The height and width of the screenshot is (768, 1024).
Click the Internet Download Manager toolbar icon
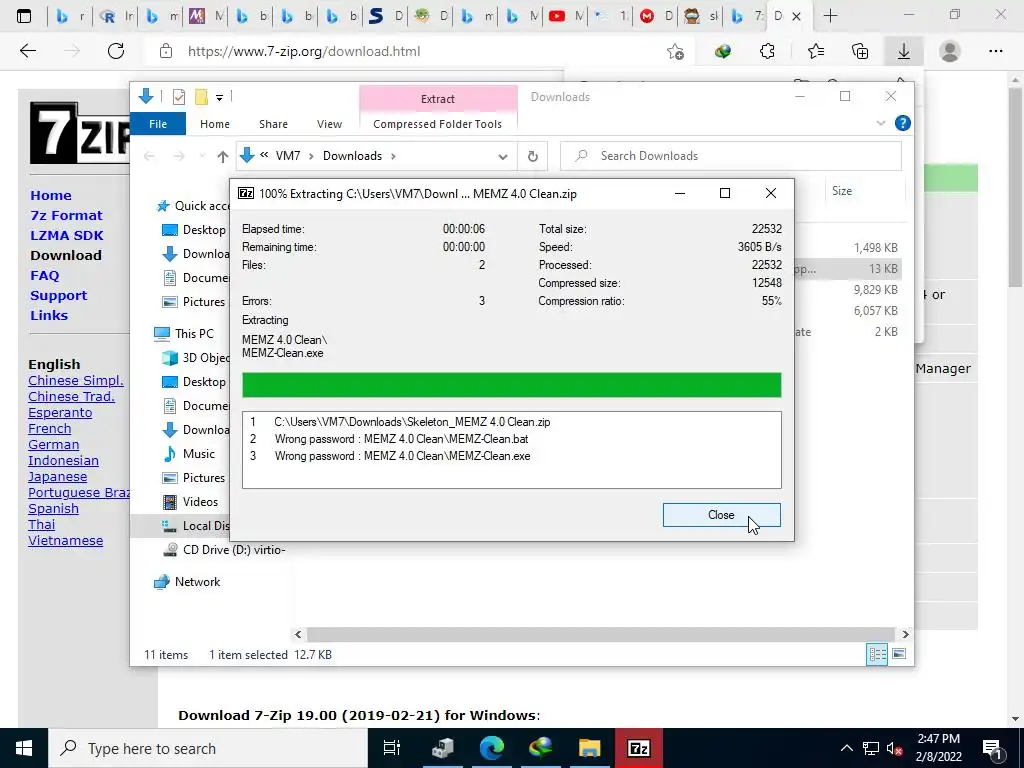722,51
